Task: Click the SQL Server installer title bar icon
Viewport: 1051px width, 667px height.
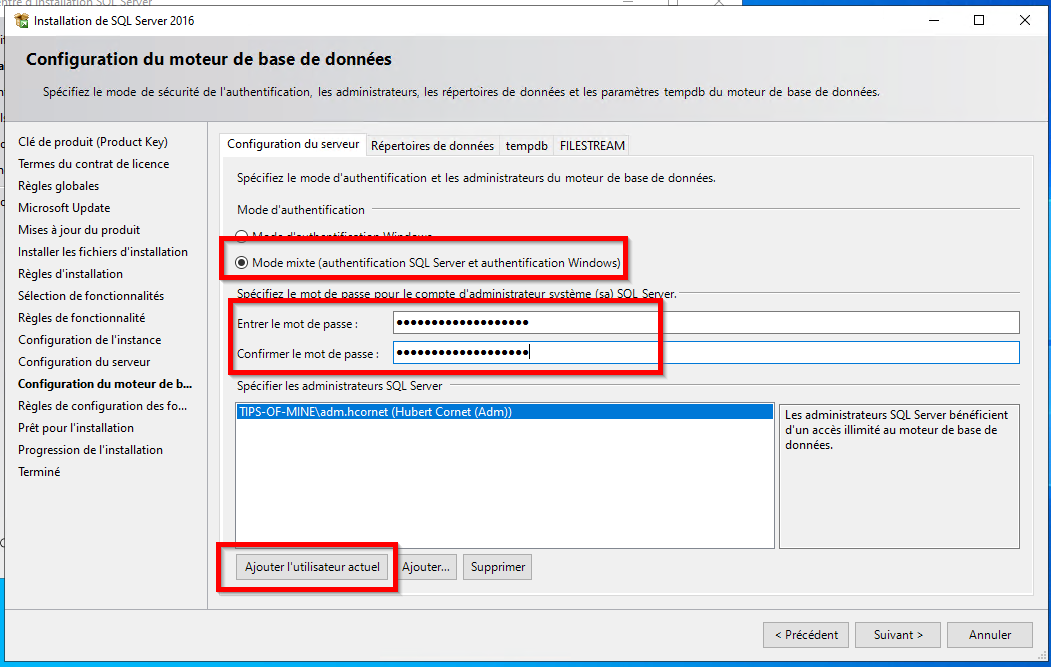Action: pyautogui.click(x=21, y=21)
